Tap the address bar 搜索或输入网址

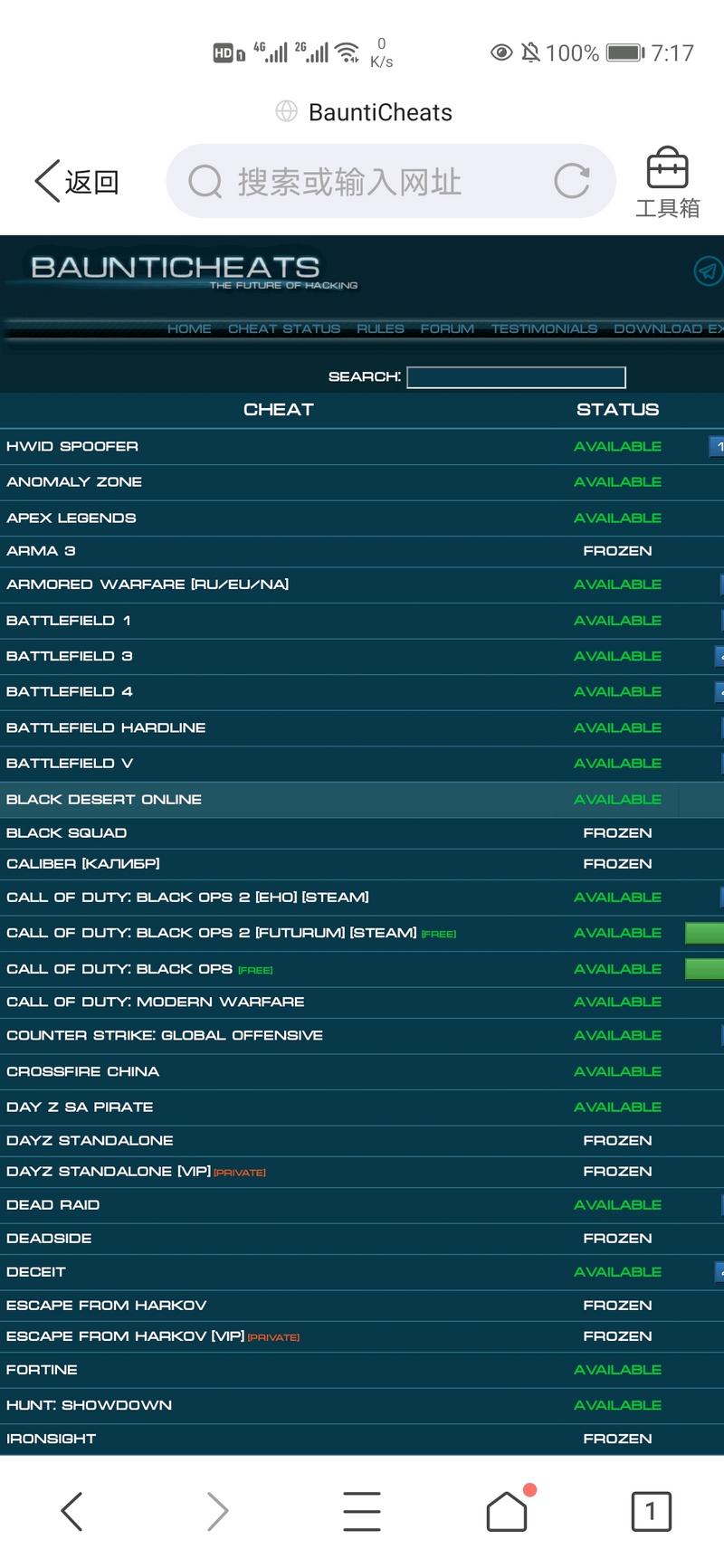[391, 181]
